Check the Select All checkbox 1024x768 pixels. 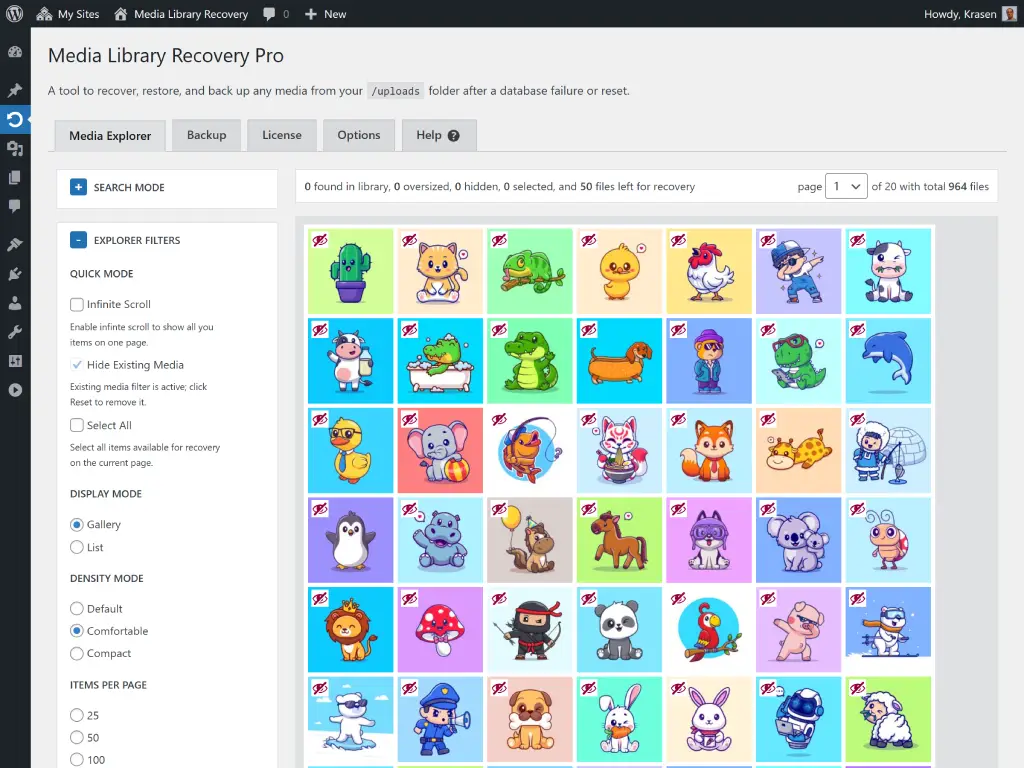point(77,425)
